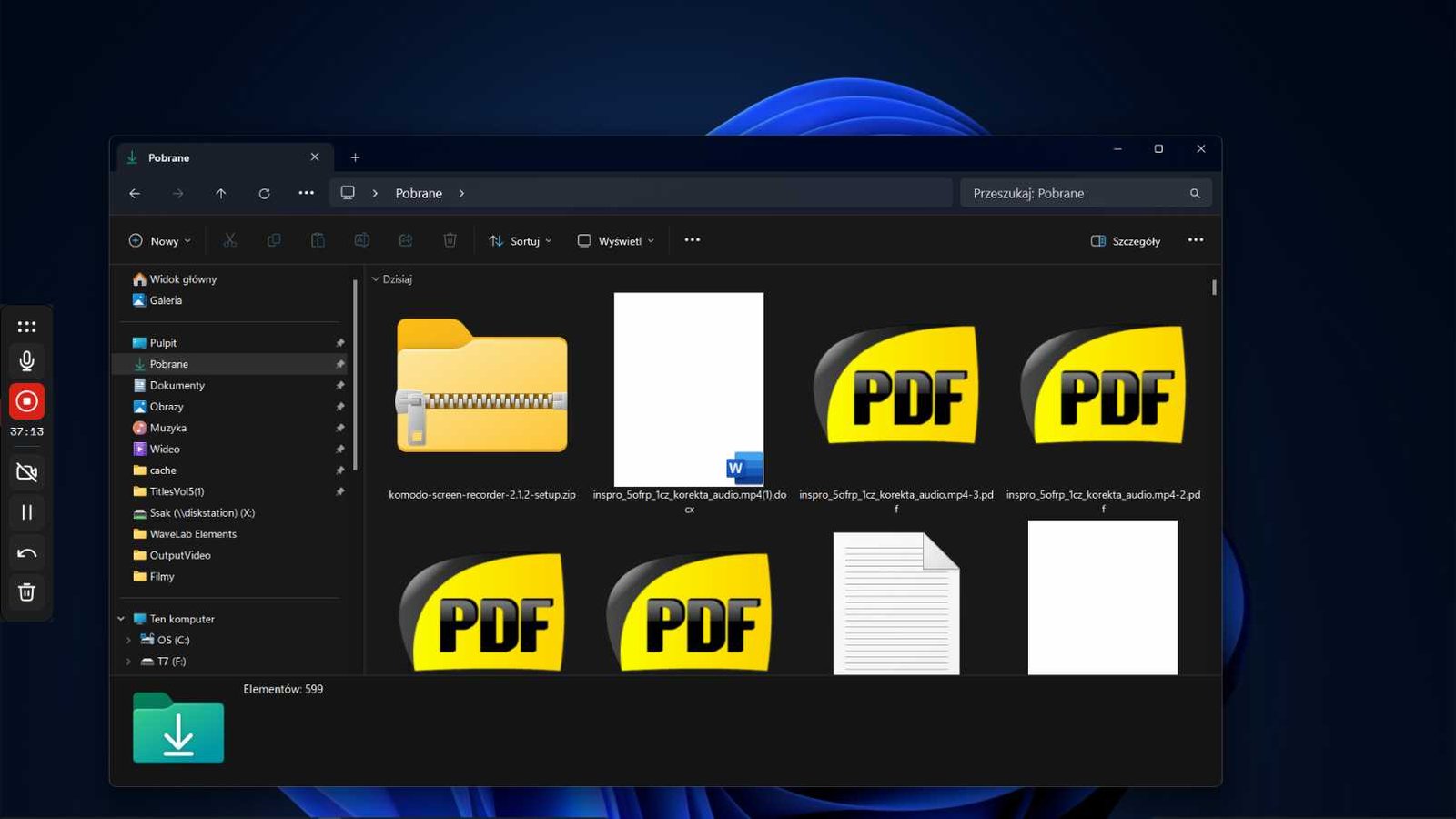
Task: Click chevron after Pobrane in address bar
Action: tap(461, 193)
